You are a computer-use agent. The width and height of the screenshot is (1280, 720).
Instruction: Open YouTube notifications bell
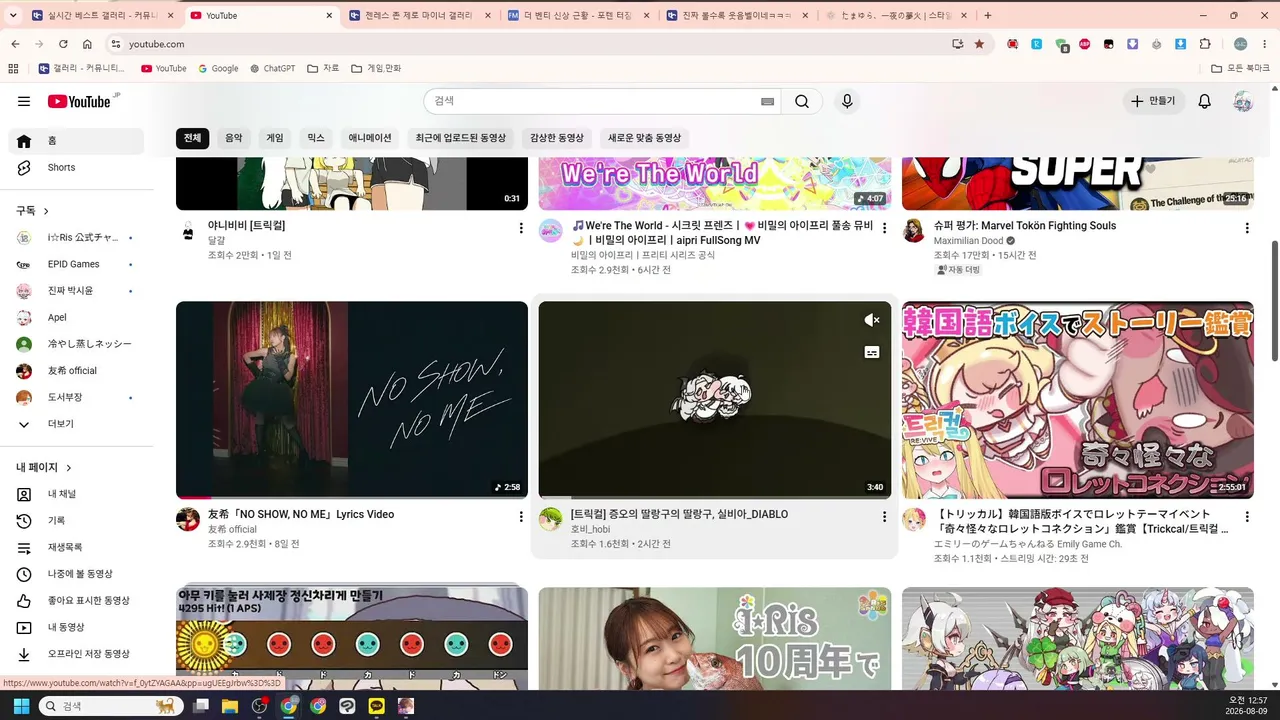(1205, 101)
